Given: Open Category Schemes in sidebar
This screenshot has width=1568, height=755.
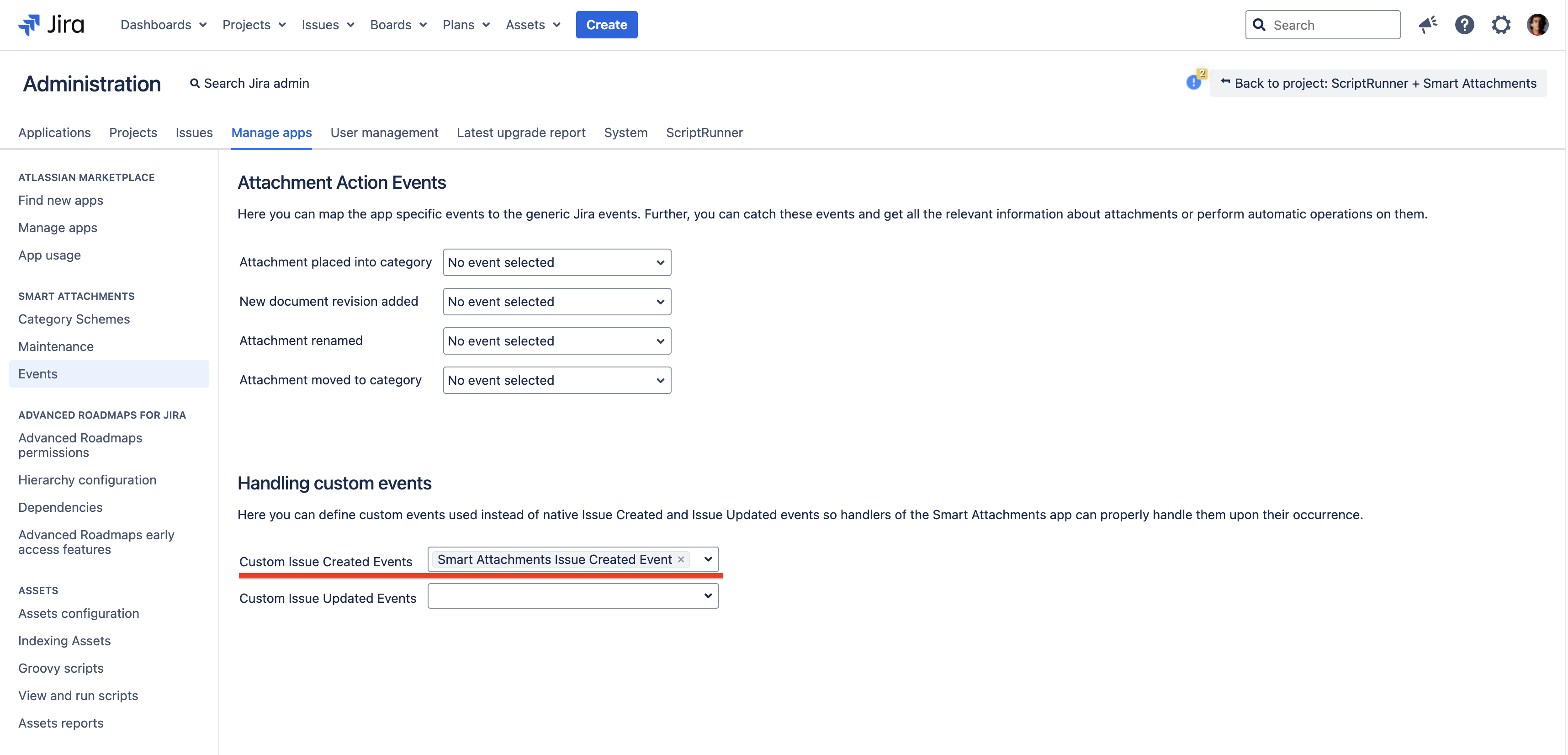Looking at the screenshot, I should pos(74,319).
